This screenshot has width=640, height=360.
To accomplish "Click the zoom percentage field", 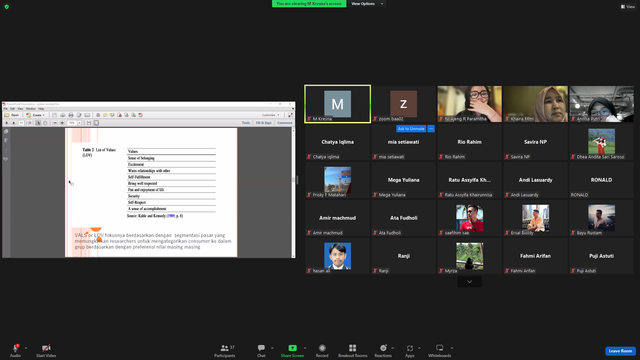I will coord(72,123).
